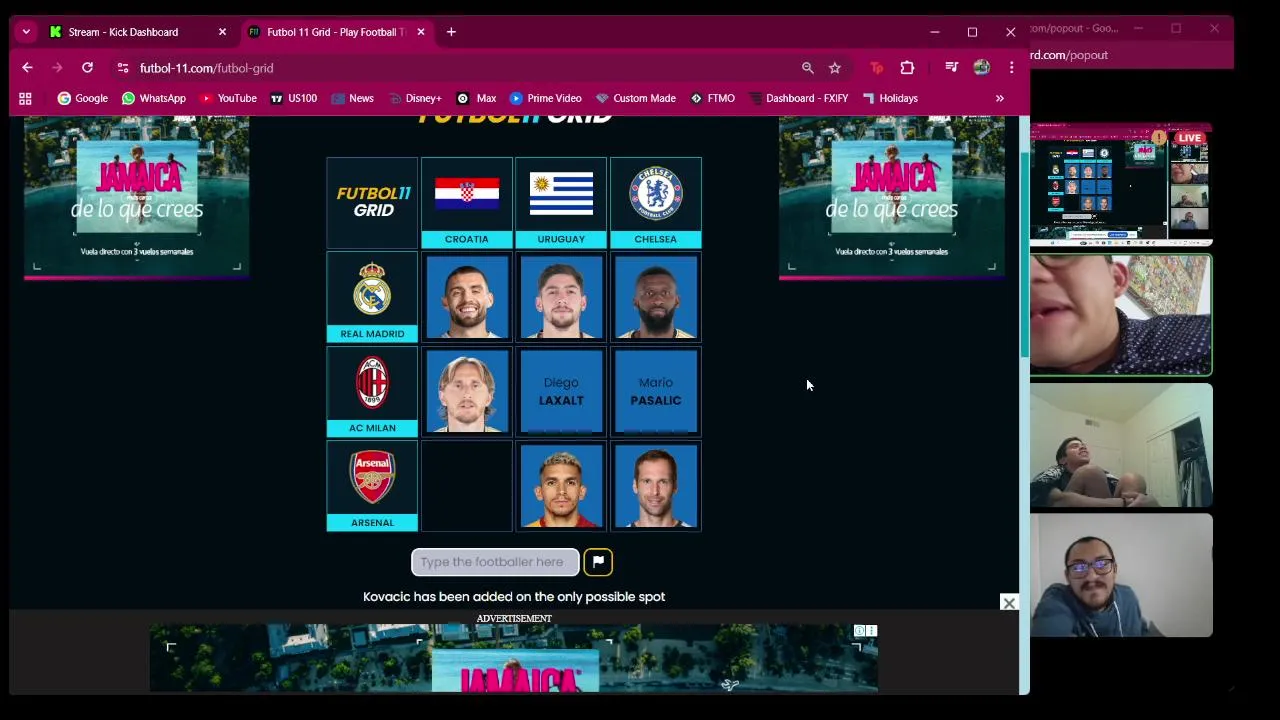
Task: Open the media control icon
Action: click(951, 68)
